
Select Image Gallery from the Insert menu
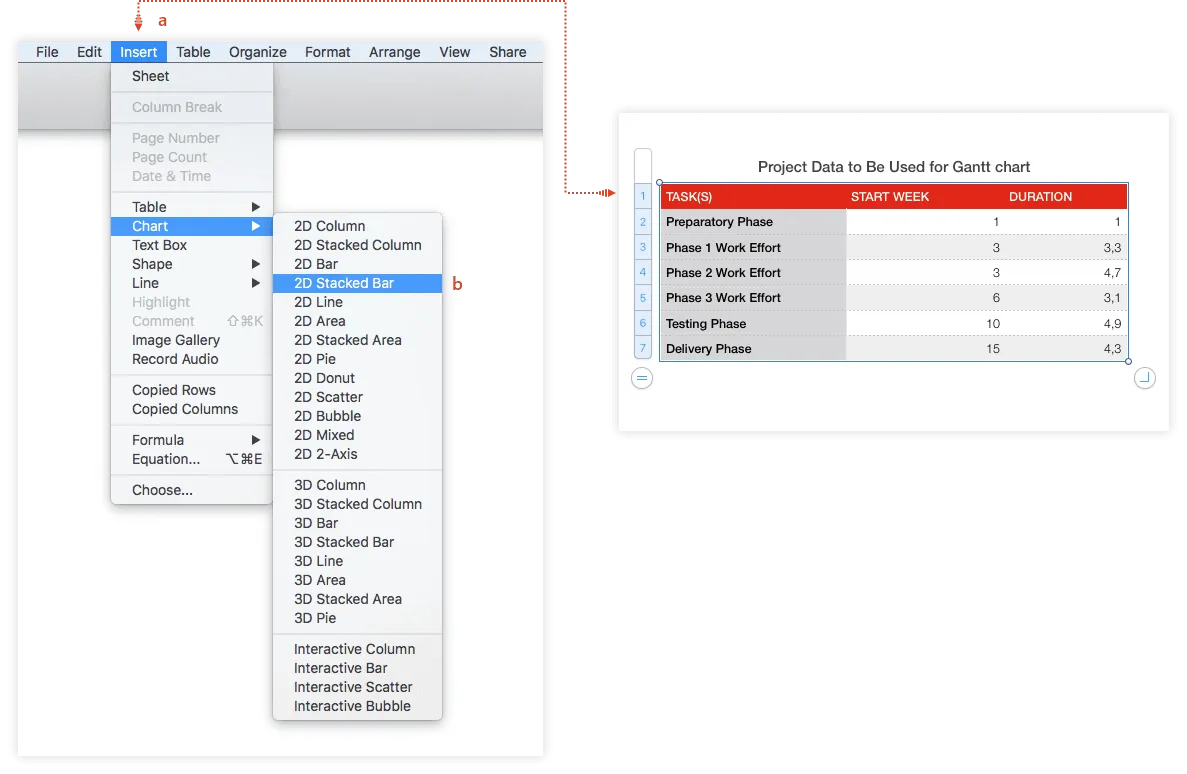(x=192, y=340)
